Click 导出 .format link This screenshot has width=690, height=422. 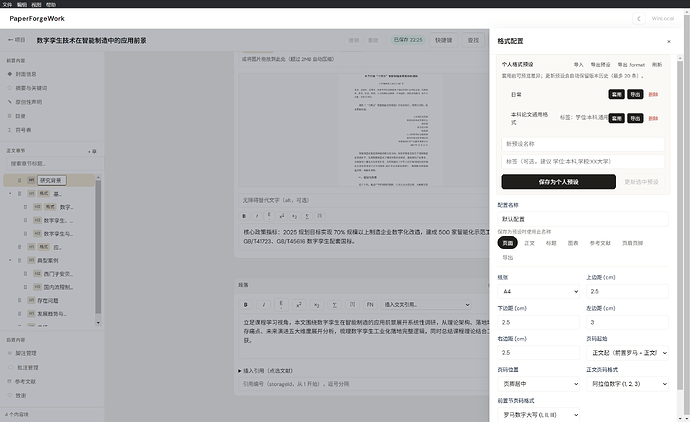coord(631,65)
